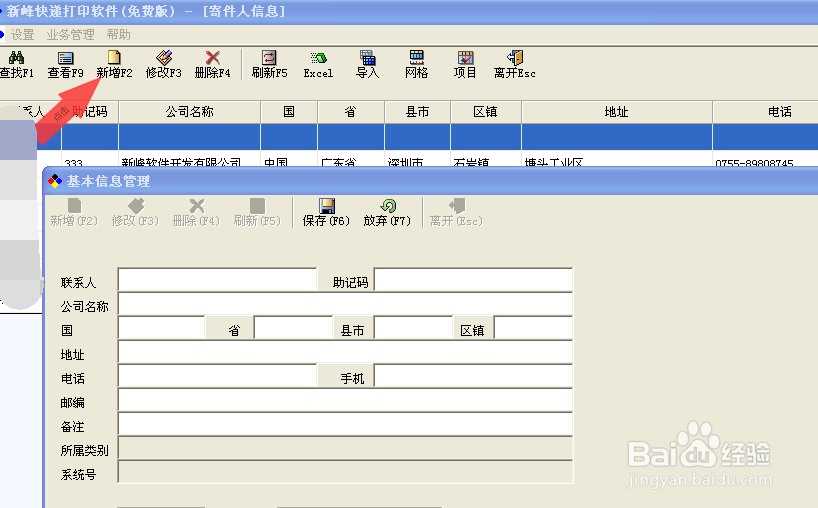
Task: Click the 国 column header
Action: 289,112
